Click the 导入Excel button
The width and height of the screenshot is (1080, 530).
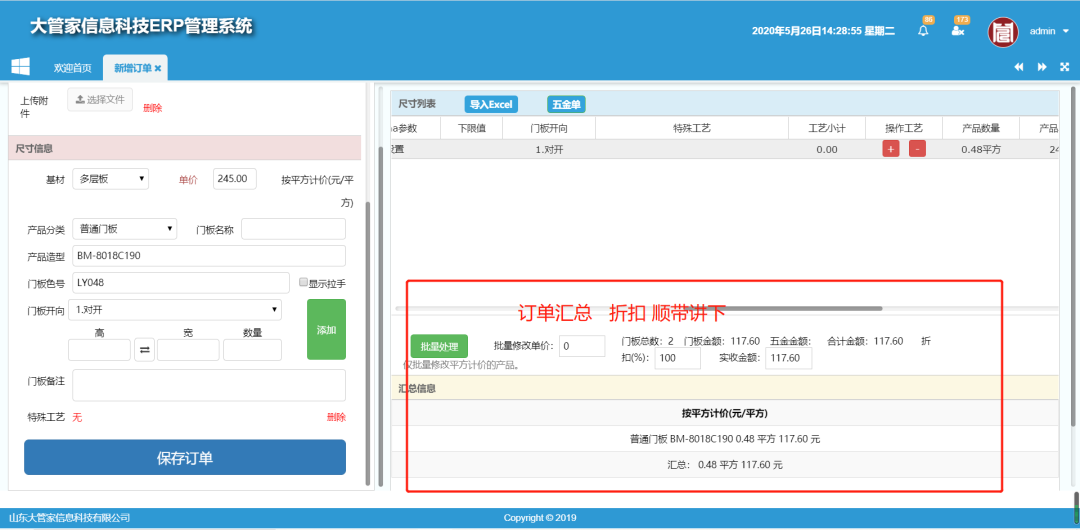click(x=491, y=104)
